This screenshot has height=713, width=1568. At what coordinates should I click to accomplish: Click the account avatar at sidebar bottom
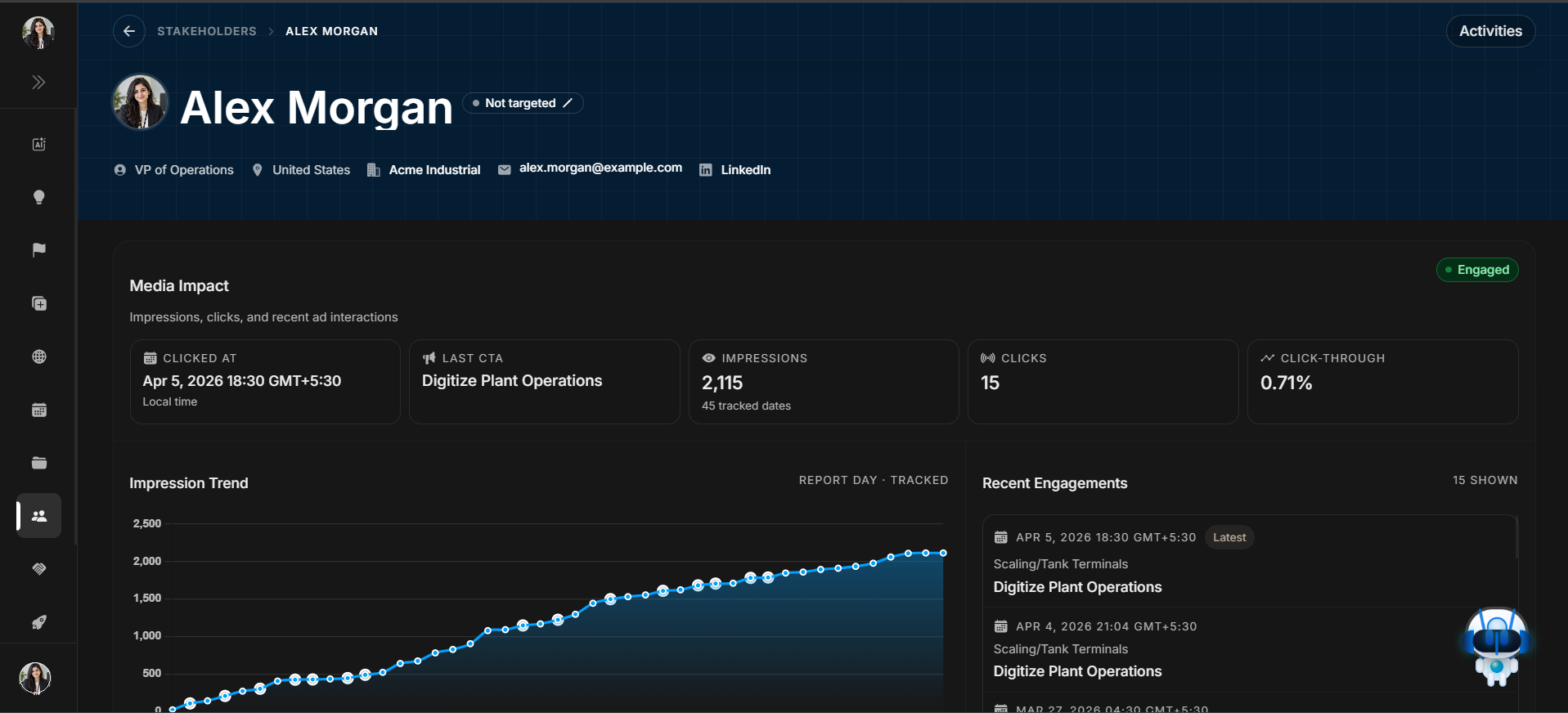click(35, 678)
